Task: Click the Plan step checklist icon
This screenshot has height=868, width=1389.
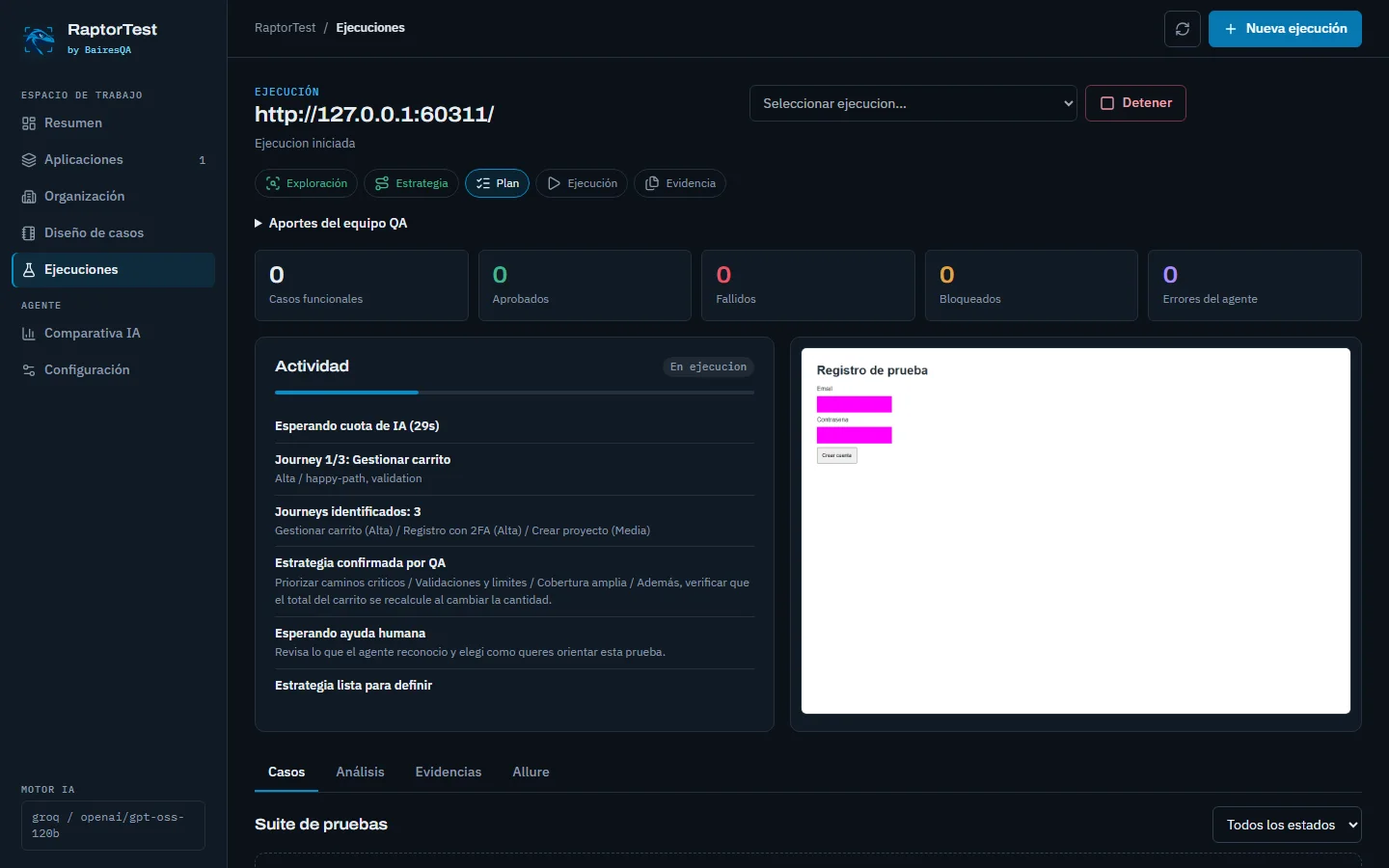Action: (483, 183)
